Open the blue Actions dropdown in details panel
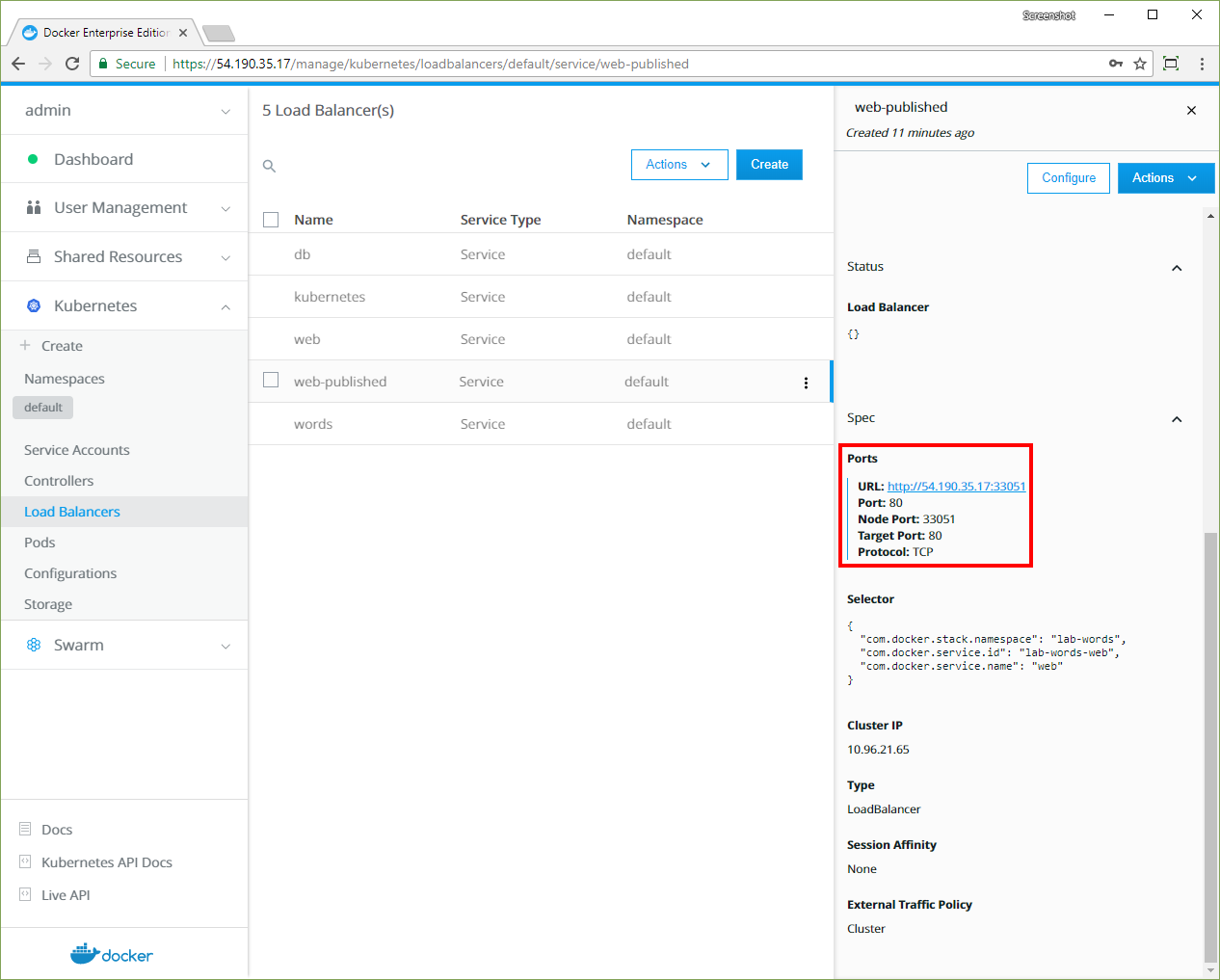This screenshot has width=1220, height=980. pyautogui.click(x=1165, y=178)
